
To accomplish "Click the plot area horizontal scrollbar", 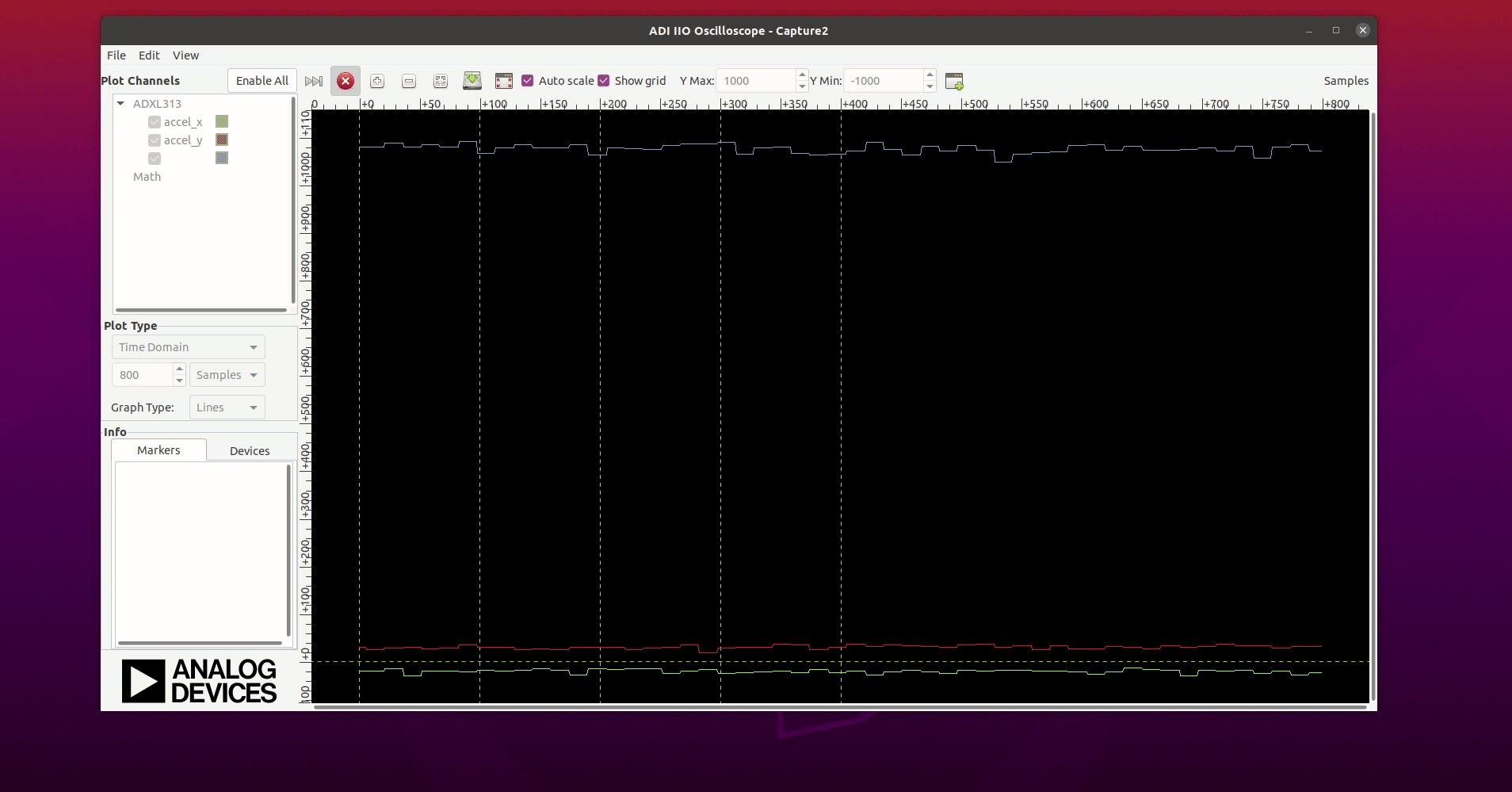I will [840, 707].
